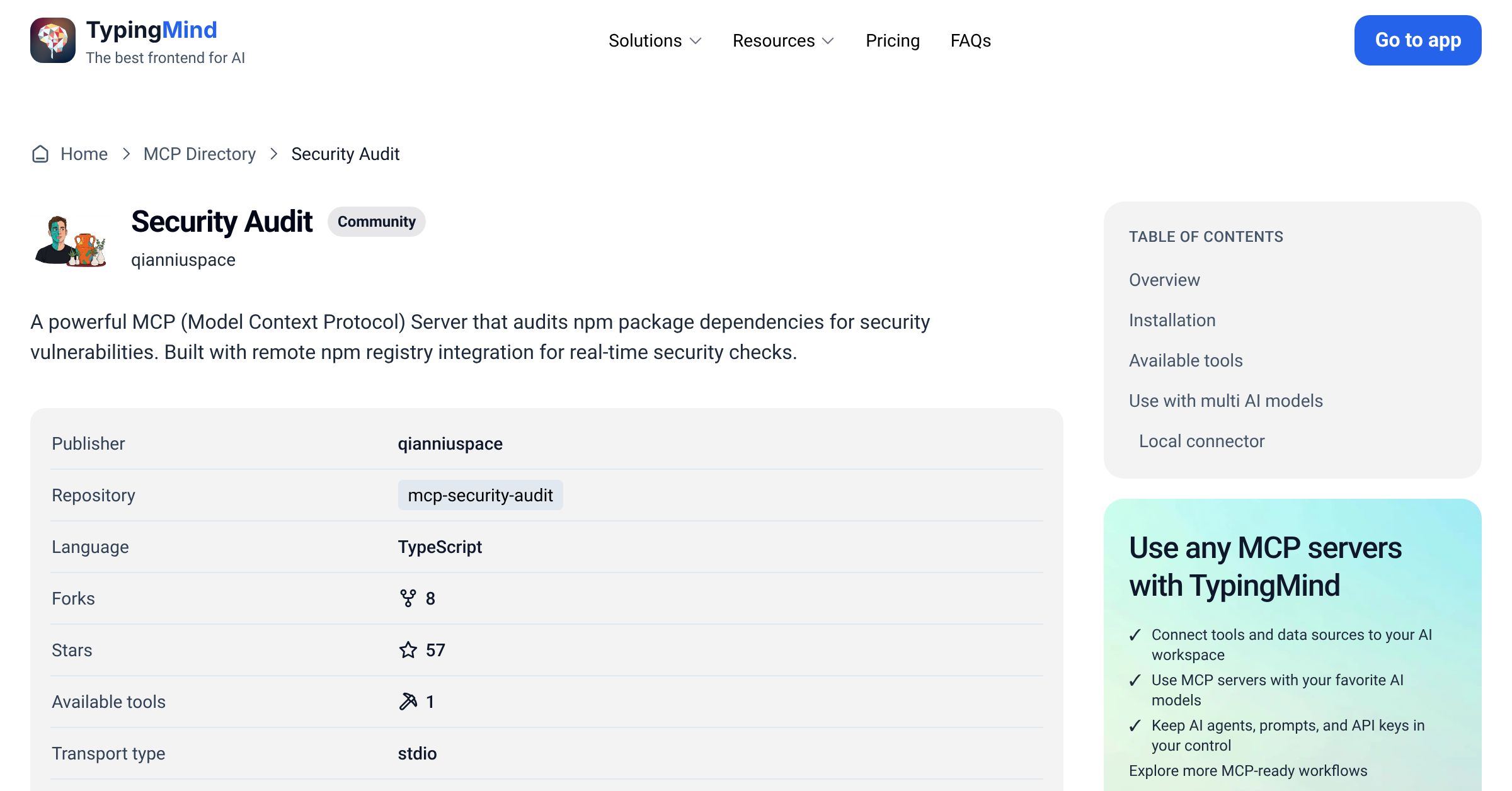Click the pickaxe tools icon beside 1

(x=408, y=702)
